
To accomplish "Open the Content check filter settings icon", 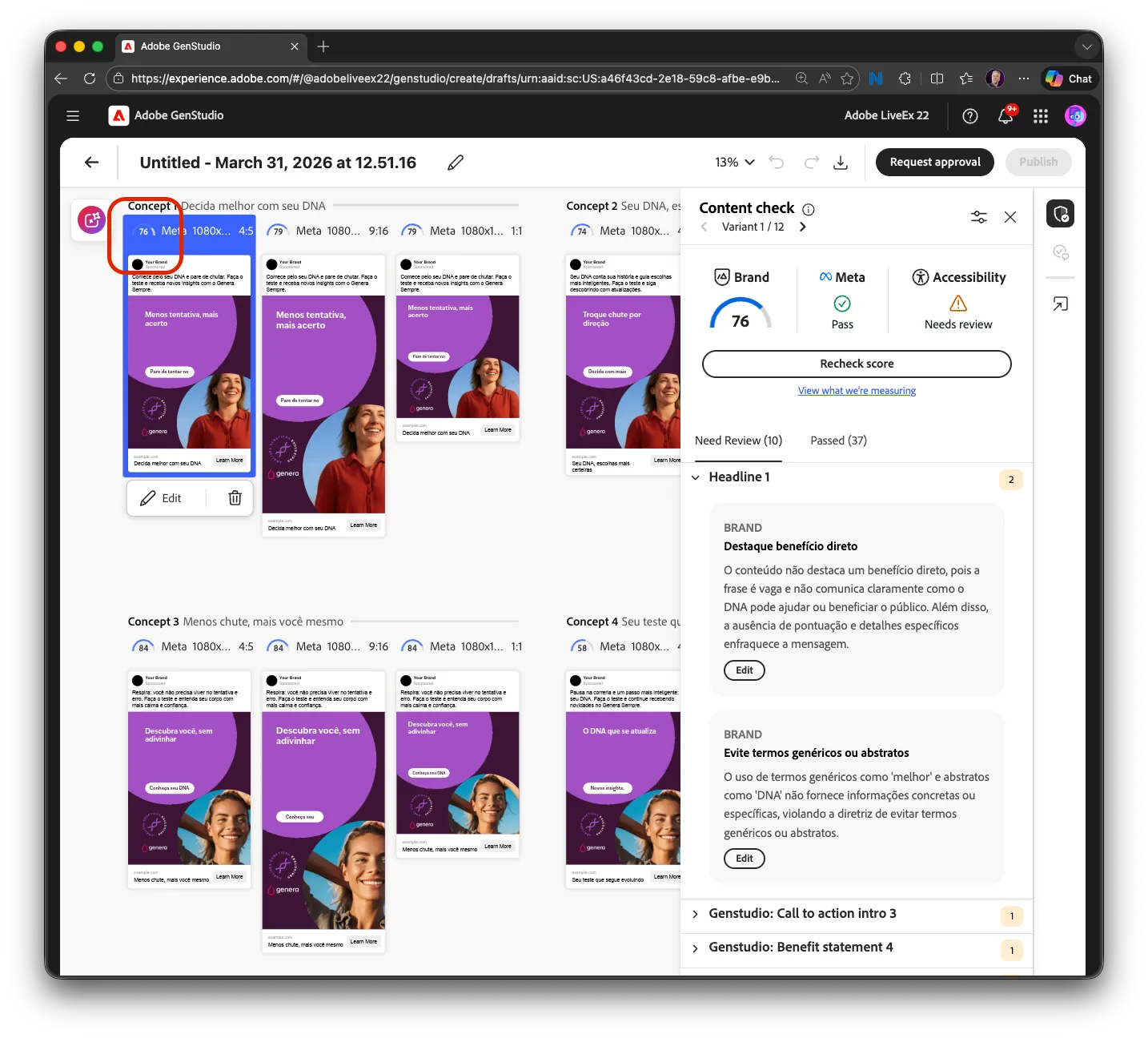I will pyautogui.click(x=978, y=217).
